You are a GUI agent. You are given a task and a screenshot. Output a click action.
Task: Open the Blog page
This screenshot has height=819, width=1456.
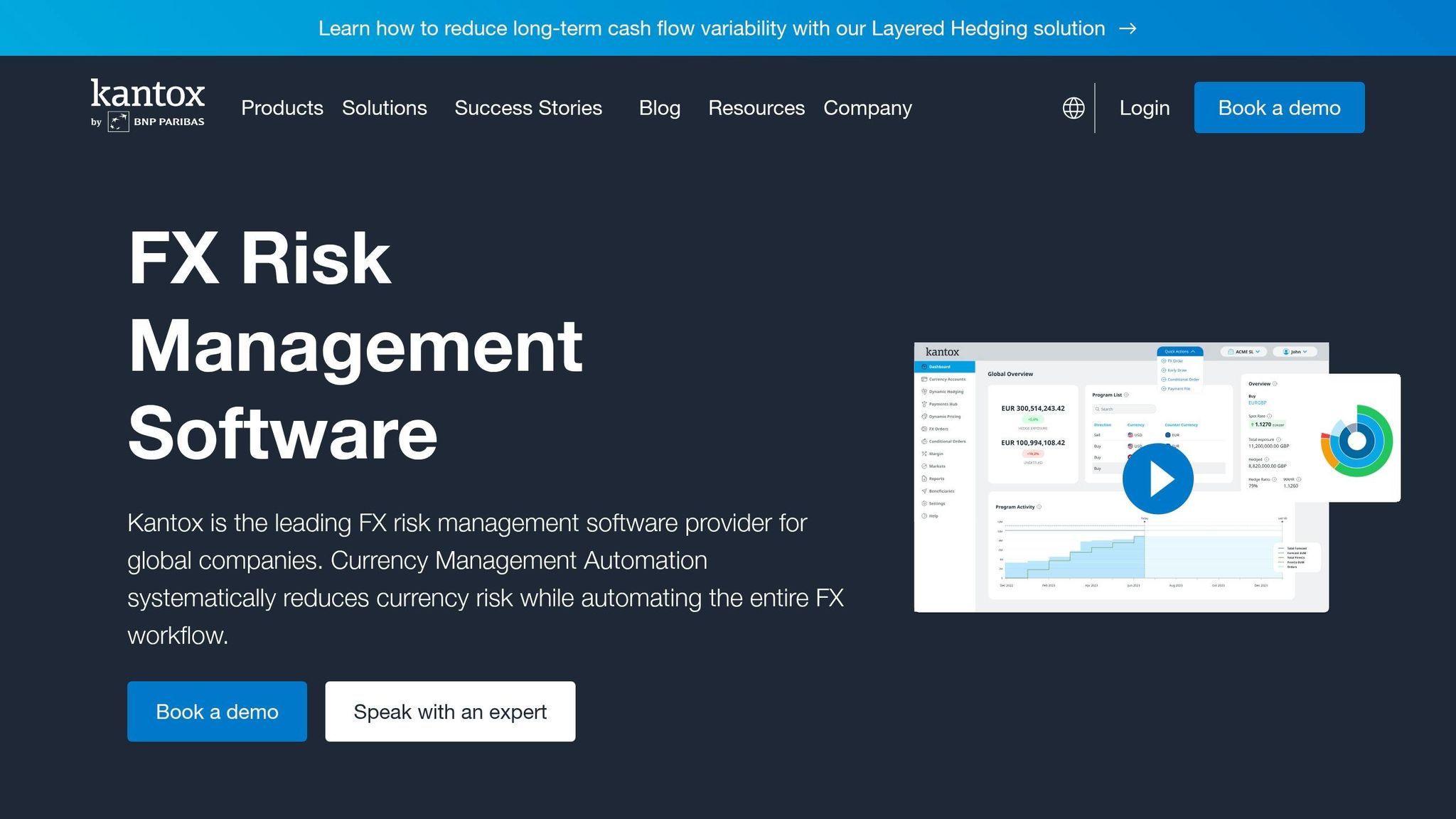pos(660,108)
